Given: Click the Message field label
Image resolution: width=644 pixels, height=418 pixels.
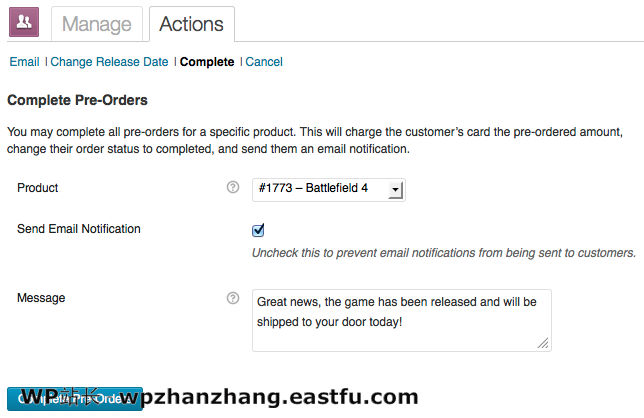Looking at the screenshot, I should (x=41, y=298).
